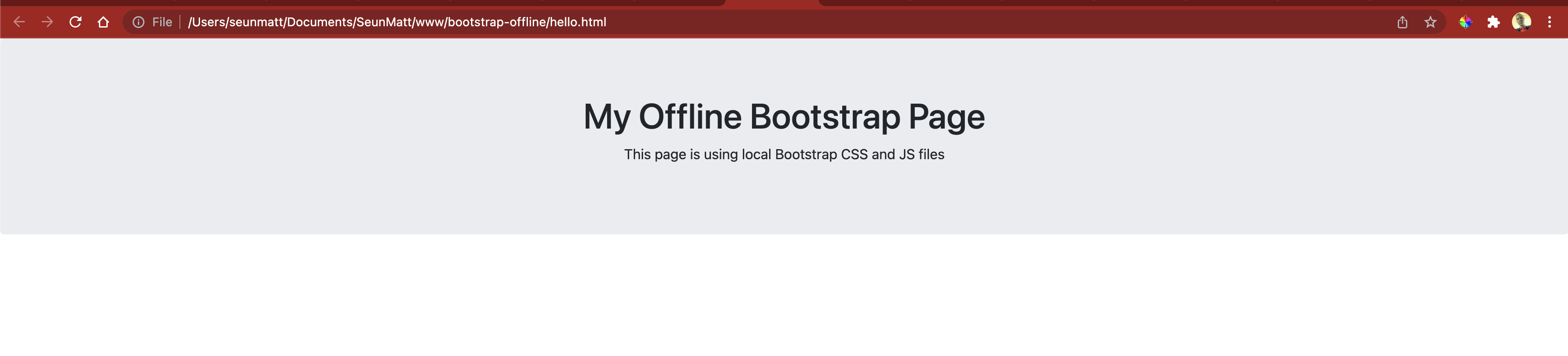Click the 'My Offline Bootstrap Page' heading

784,116
